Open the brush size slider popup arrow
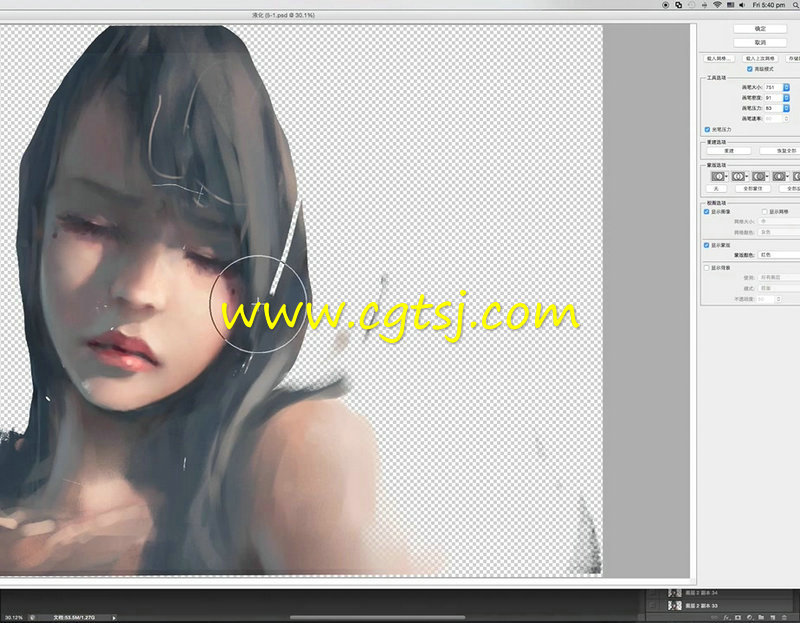The image size is (800, 623). (786, 87)
